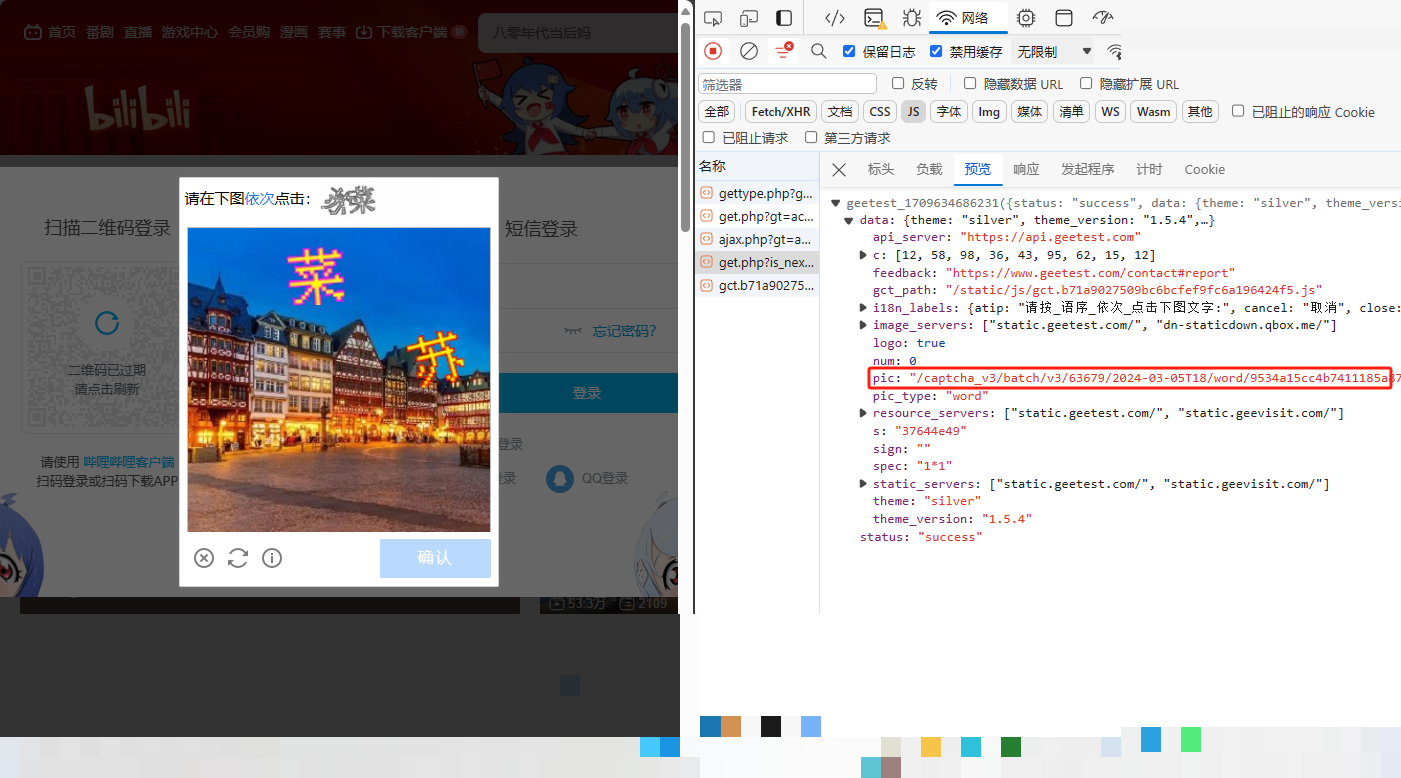Expand the resource_servers array
The image size is (1401, 778).
coord(863,414)
